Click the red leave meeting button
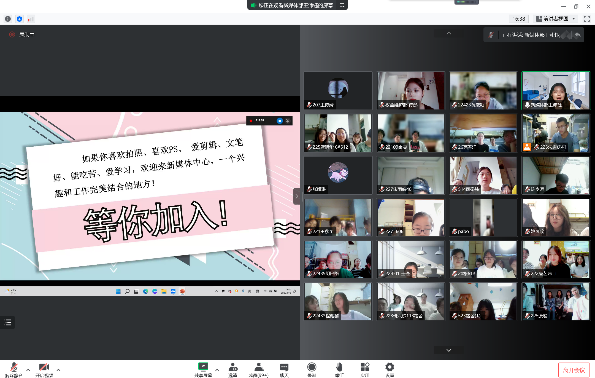 (x=574, y=370)
